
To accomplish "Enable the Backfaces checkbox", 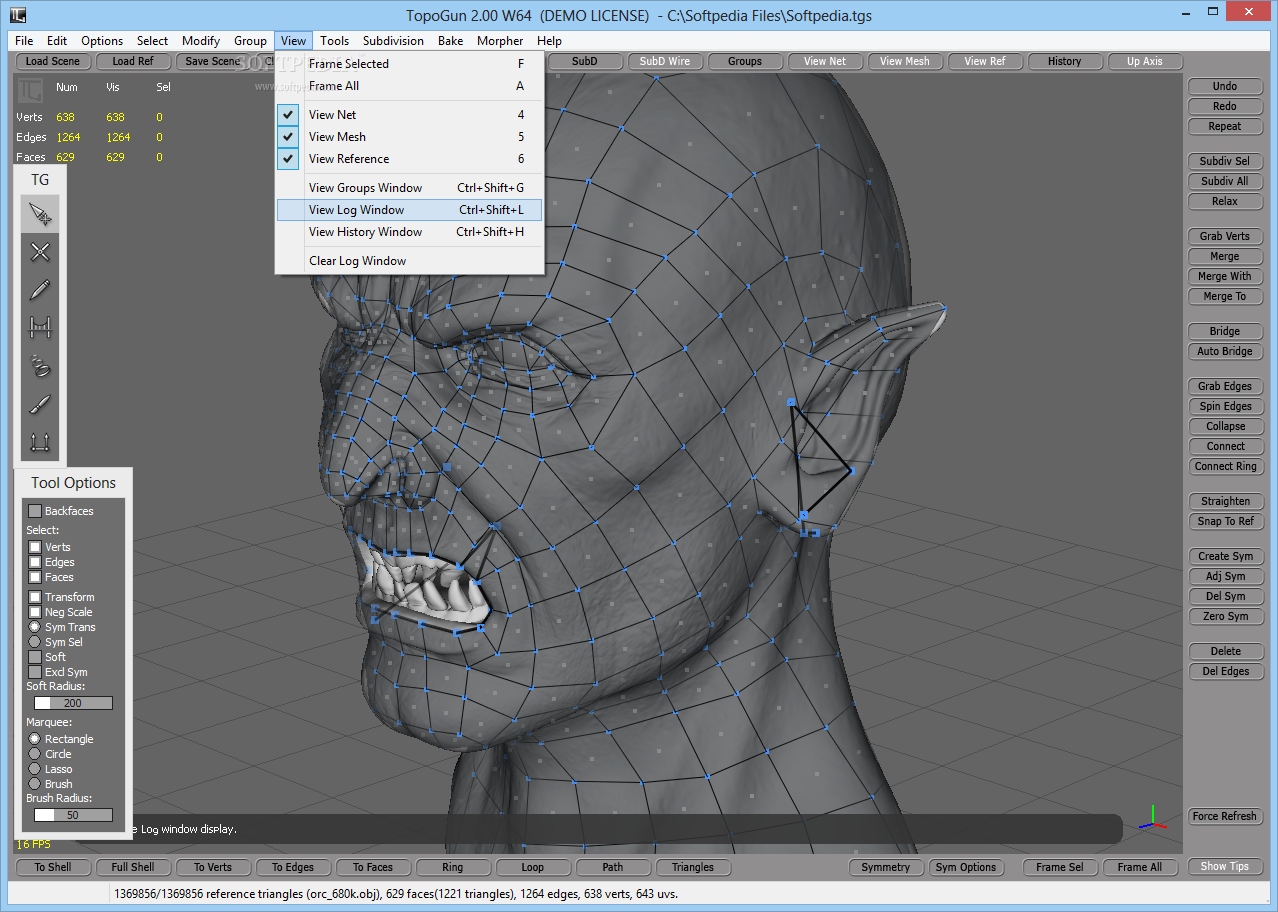I will (35, 511).
